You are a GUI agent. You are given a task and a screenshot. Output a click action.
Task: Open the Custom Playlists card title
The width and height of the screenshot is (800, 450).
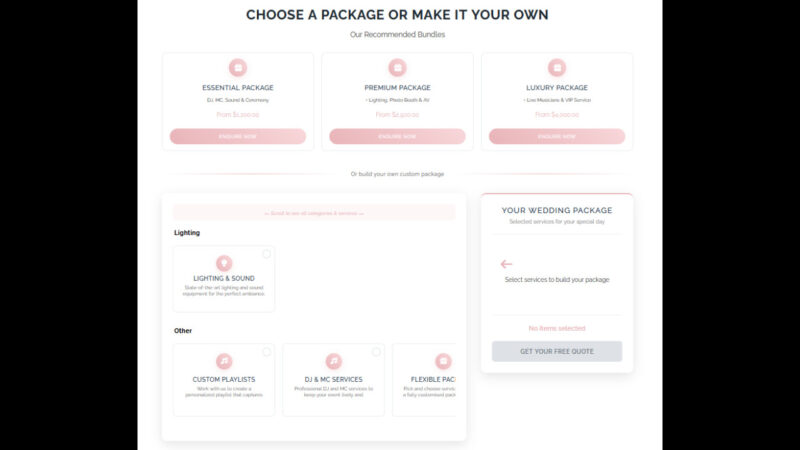click(224, 379)
